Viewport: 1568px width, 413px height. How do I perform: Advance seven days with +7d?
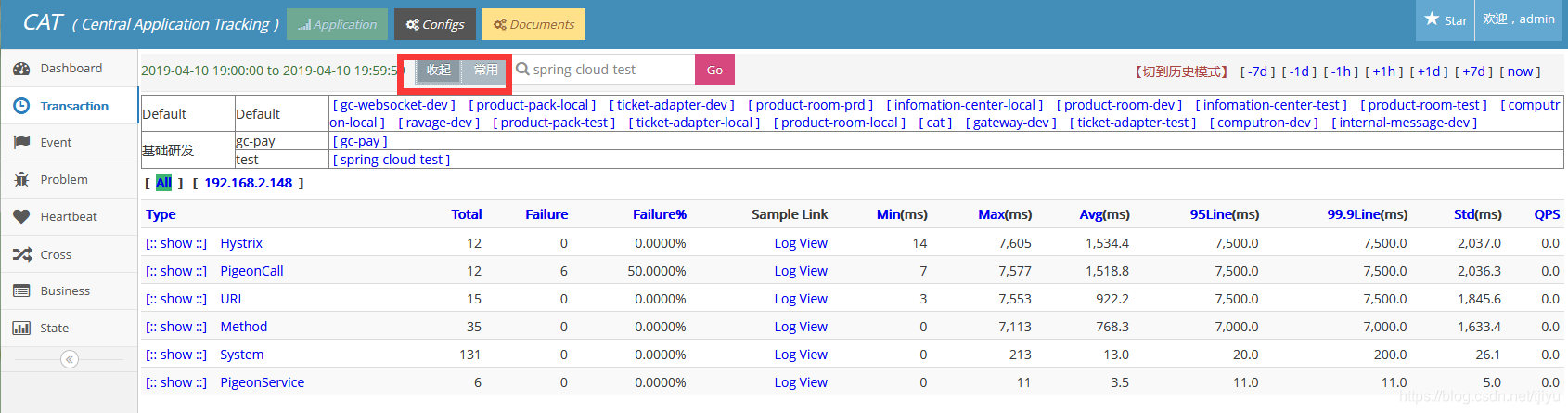[x=1473, y=71]
